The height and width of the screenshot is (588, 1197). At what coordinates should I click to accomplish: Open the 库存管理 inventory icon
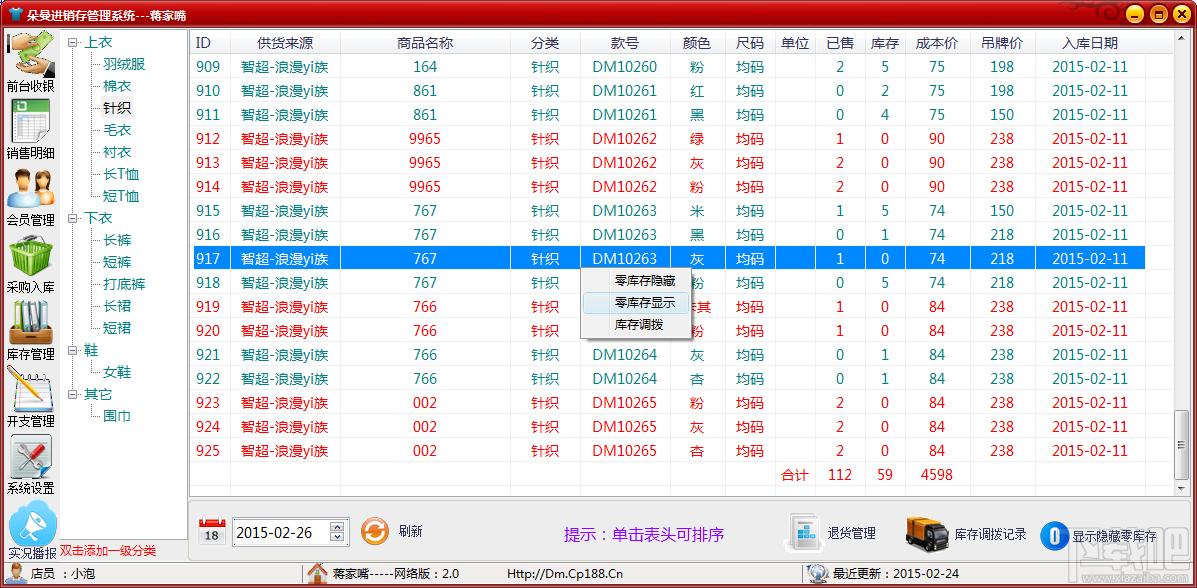[x=30, y=323]
